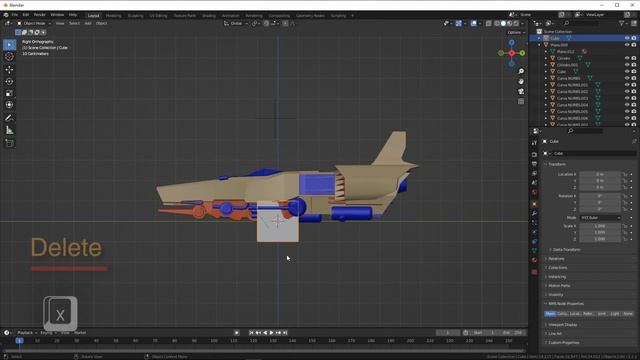Click the Joint type button

(x=602, y=313)
